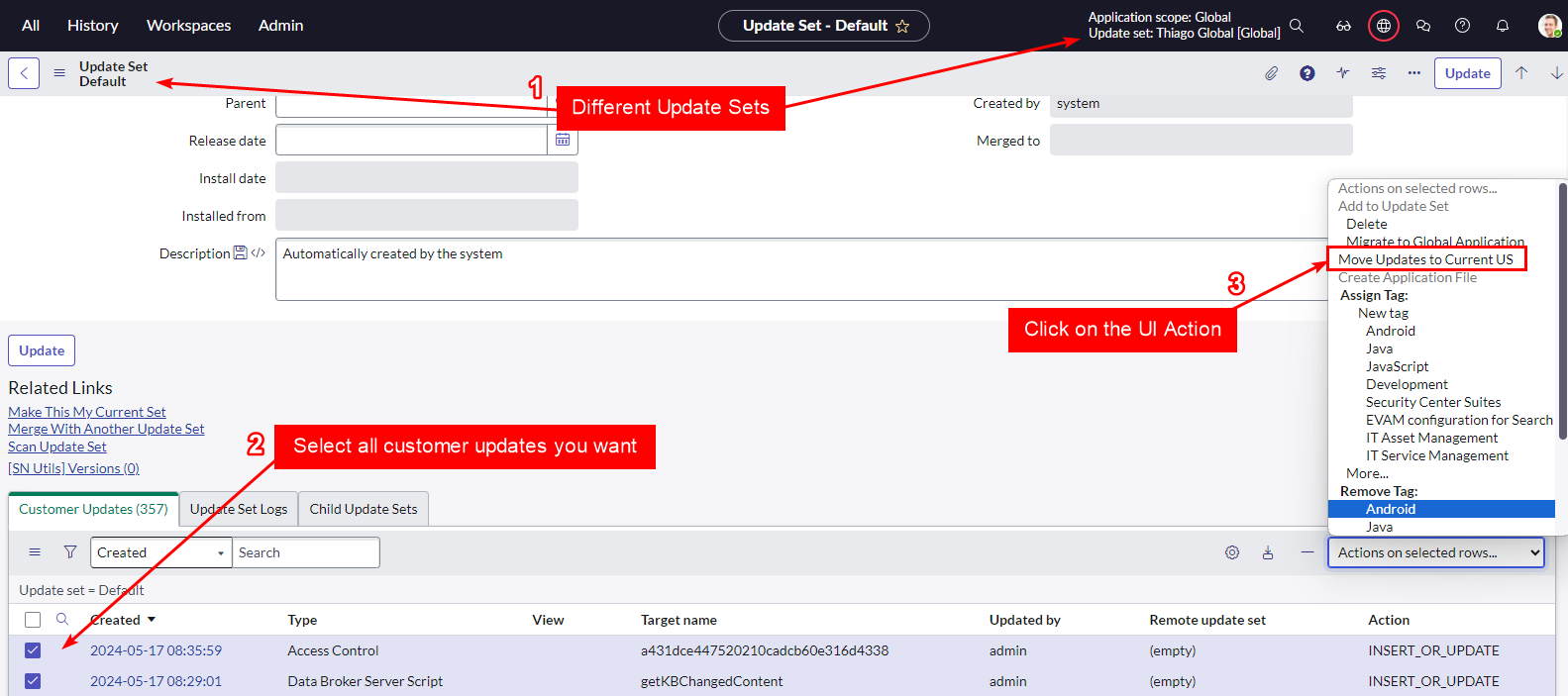
Task: Choose Move Updates to Current US
Action: (1425, 259)
